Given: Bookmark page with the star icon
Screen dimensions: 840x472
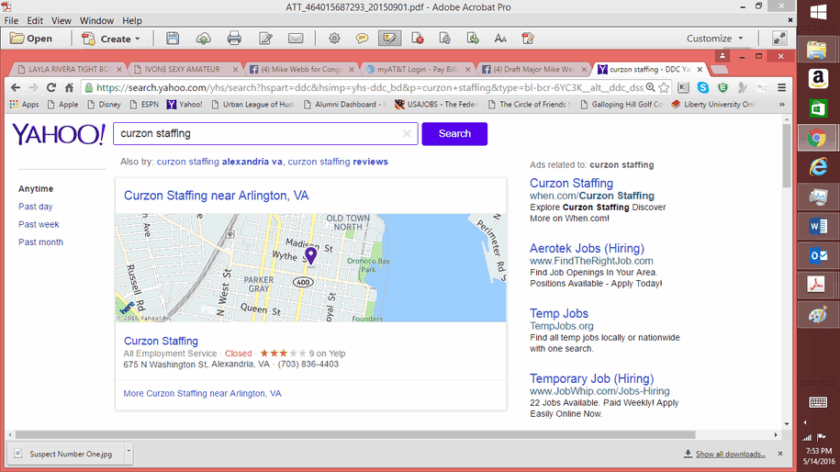Looking at the screenshot, I should [664, 87].
